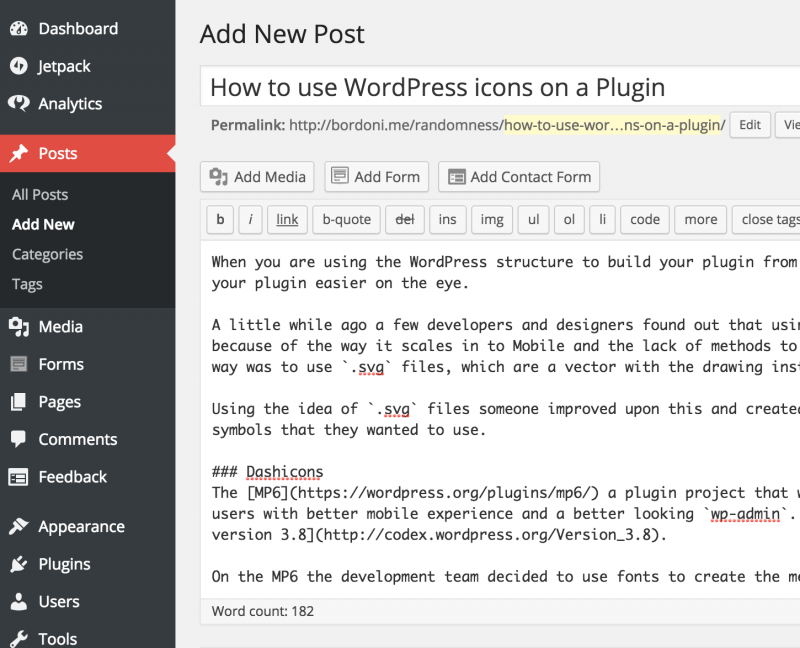Select the Posts menu
The height and width of the screenshot is (648, 800).
88,153
